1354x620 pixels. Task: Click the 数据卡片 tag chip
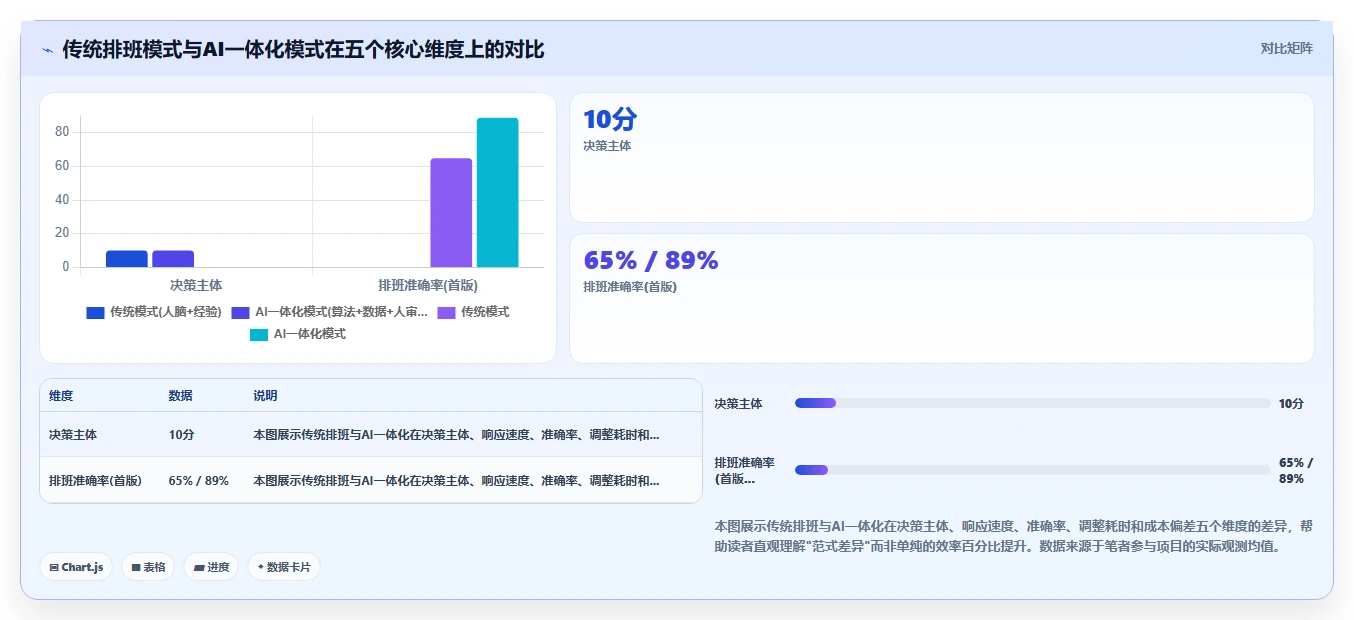tap(284, 567)
